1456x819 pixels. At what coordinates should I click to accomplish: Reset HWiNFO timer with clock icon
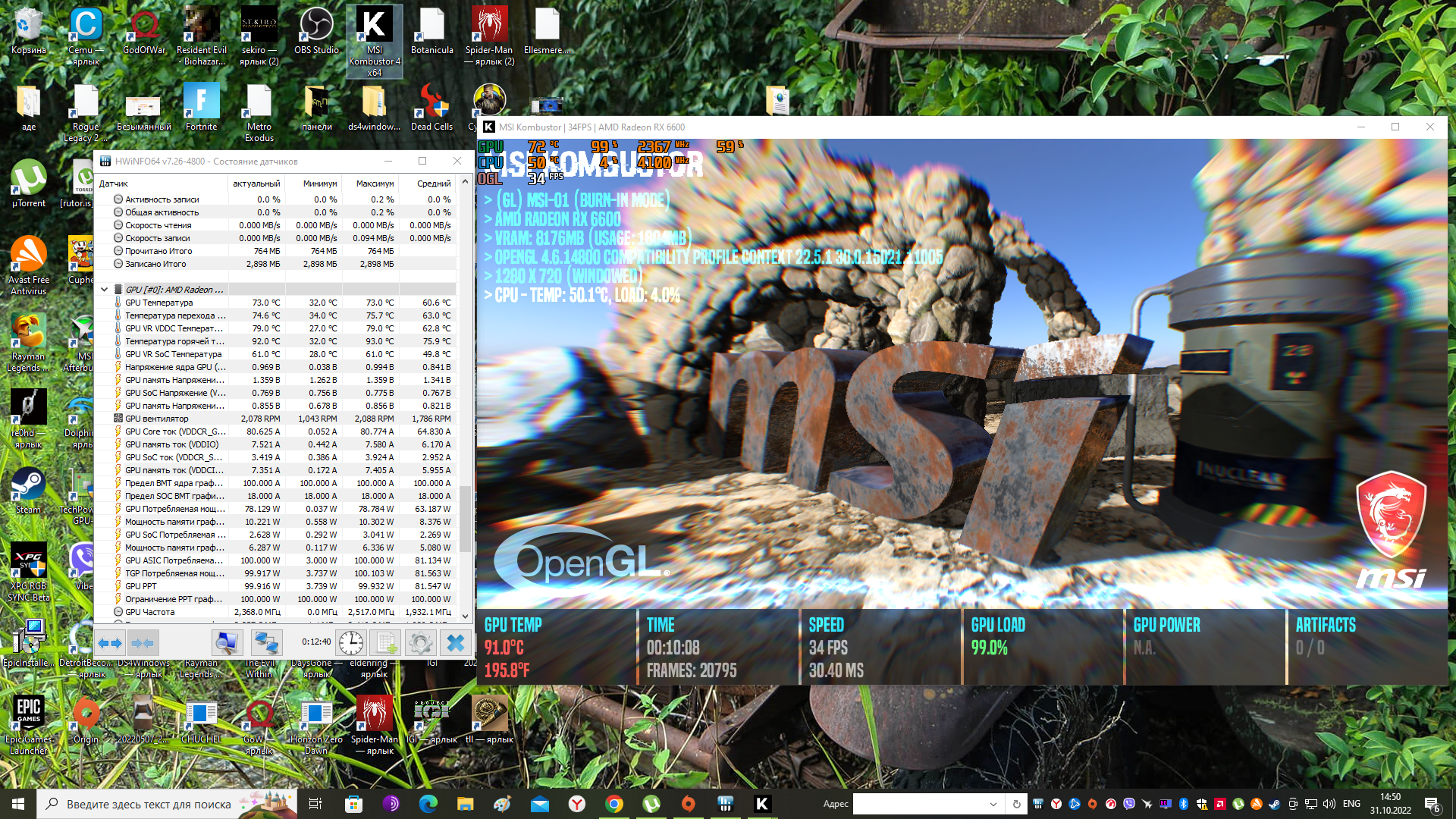(351, 643)
